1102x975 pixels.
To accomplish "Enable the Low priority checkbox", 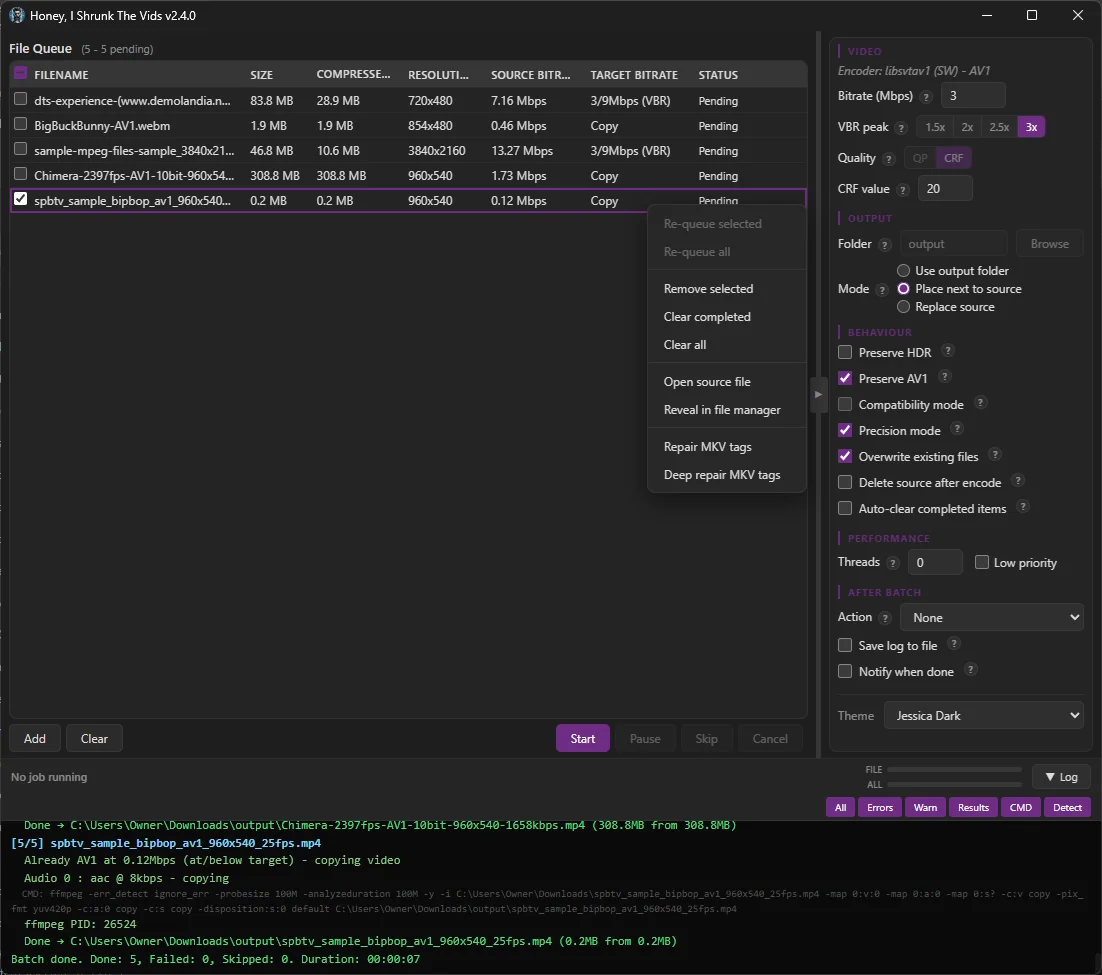I will click(982, 562).
